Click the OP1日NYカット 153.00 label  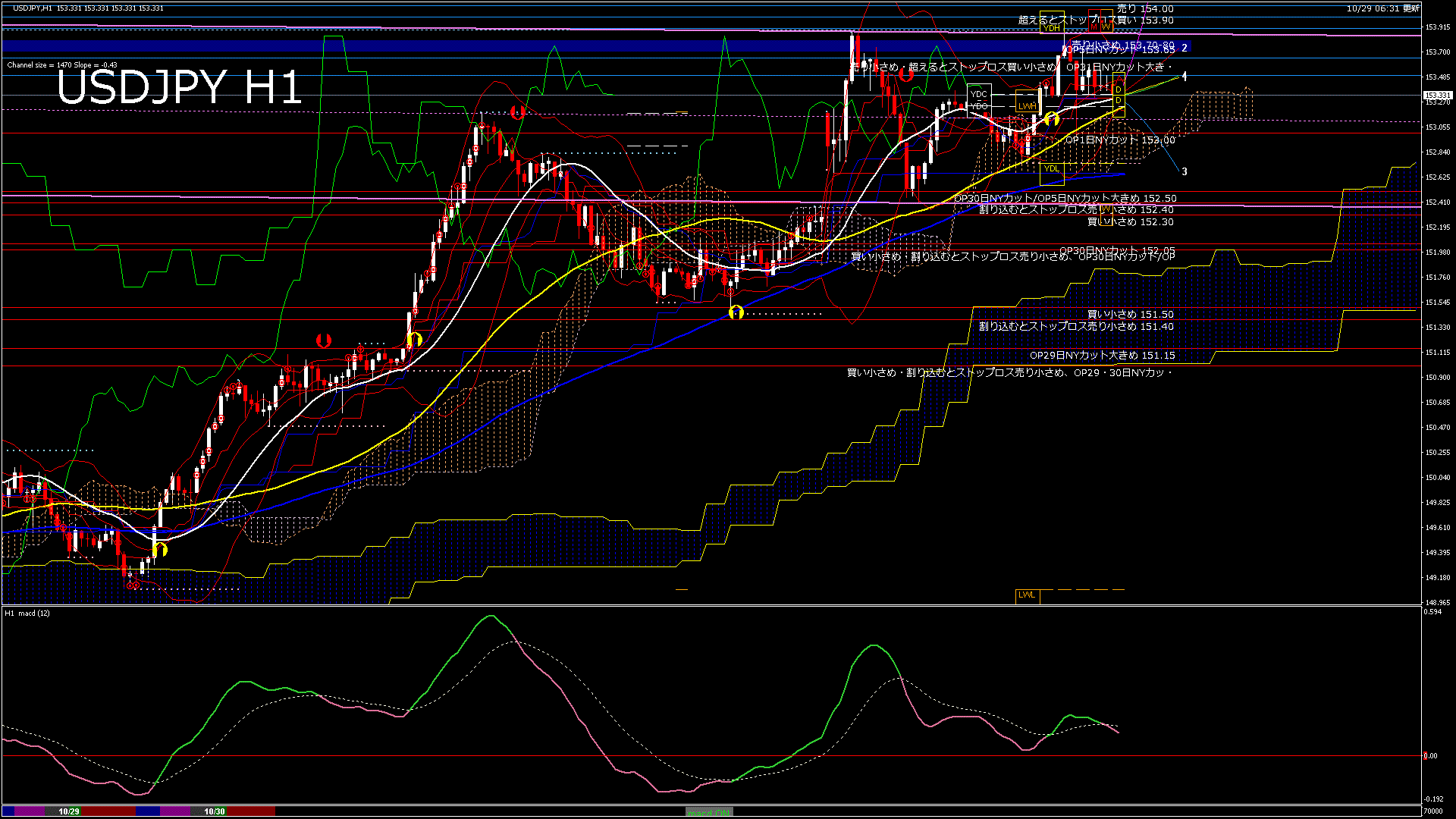[1120, 140]
